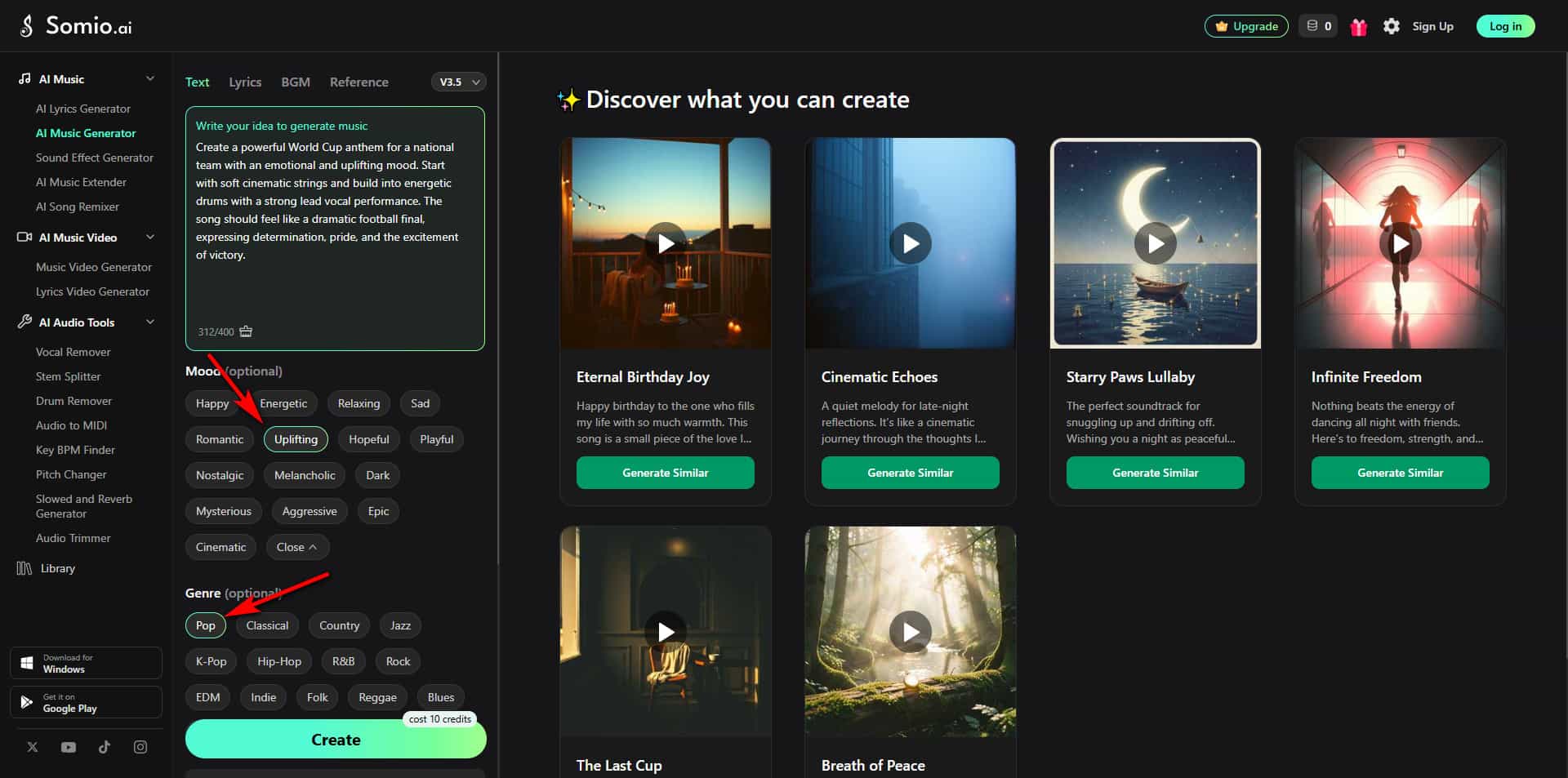The height and width of the screenshot is (778, 1568).
Task: Open the Instagram social icon
Action: coord(140,747)
